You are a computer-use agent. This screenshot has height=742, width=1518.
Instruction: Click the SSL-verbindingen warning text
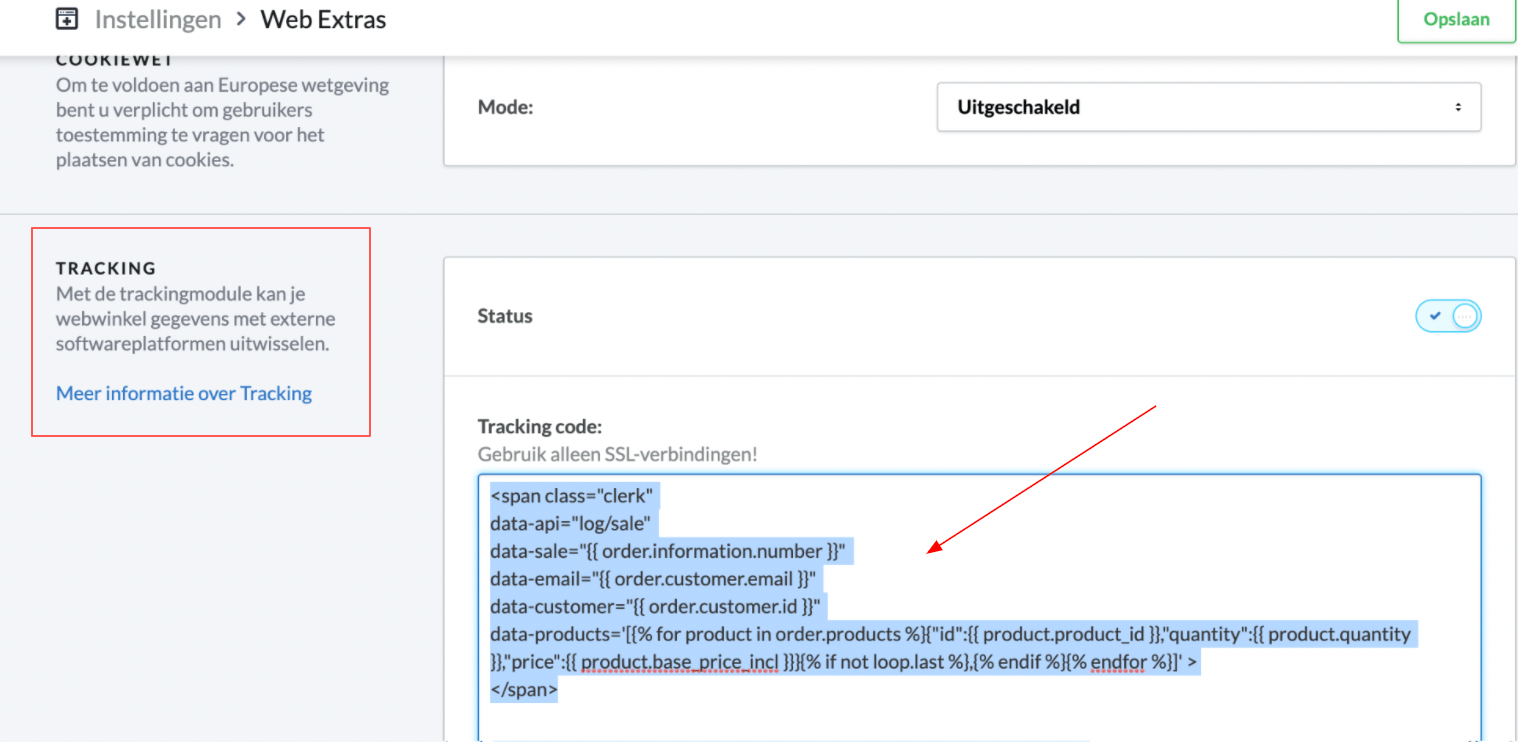coord(620,454)
